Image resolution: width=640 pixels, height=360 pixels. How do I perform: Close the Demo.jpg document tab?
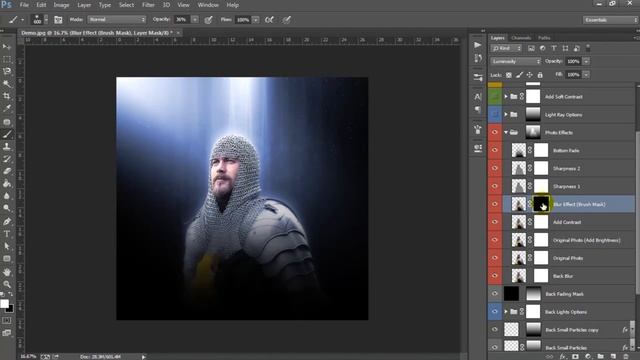click(x=178, y=33)
